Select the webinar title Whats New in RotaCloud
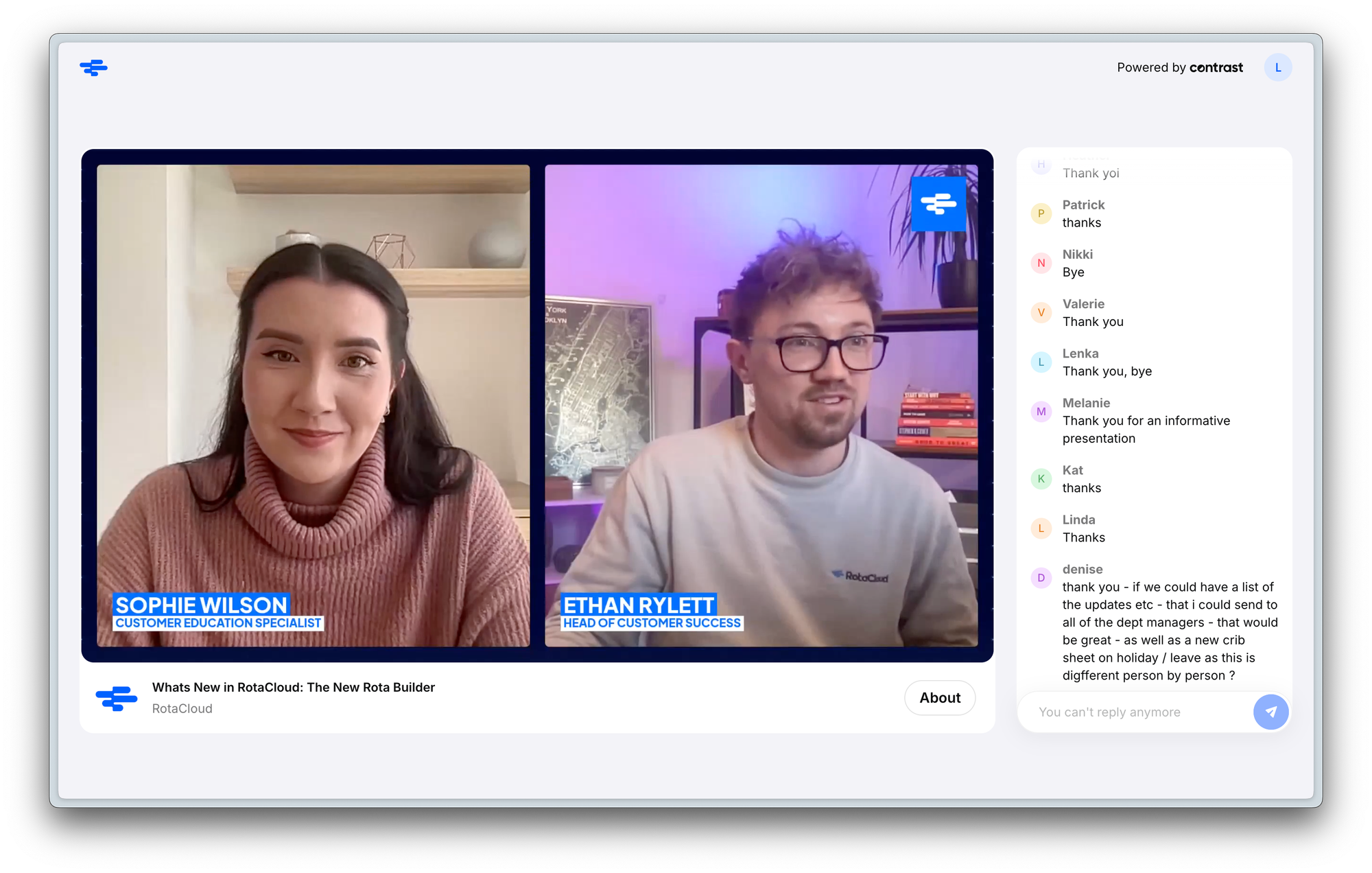This screenshot has width=1372, height=873. [x=293, y=687]
